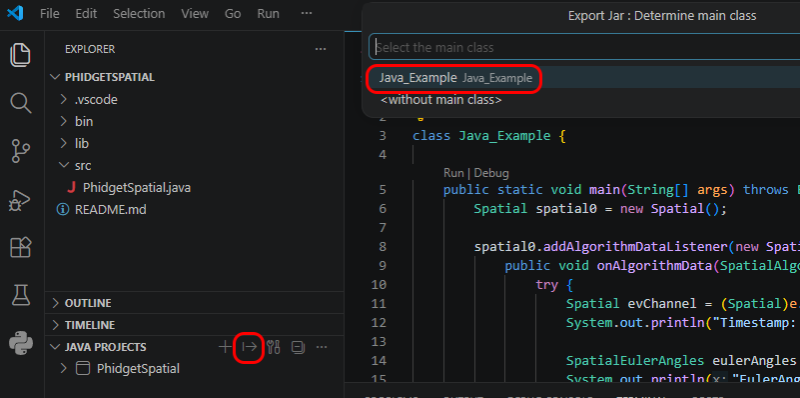Open the Go menu

tap(233, 14)
